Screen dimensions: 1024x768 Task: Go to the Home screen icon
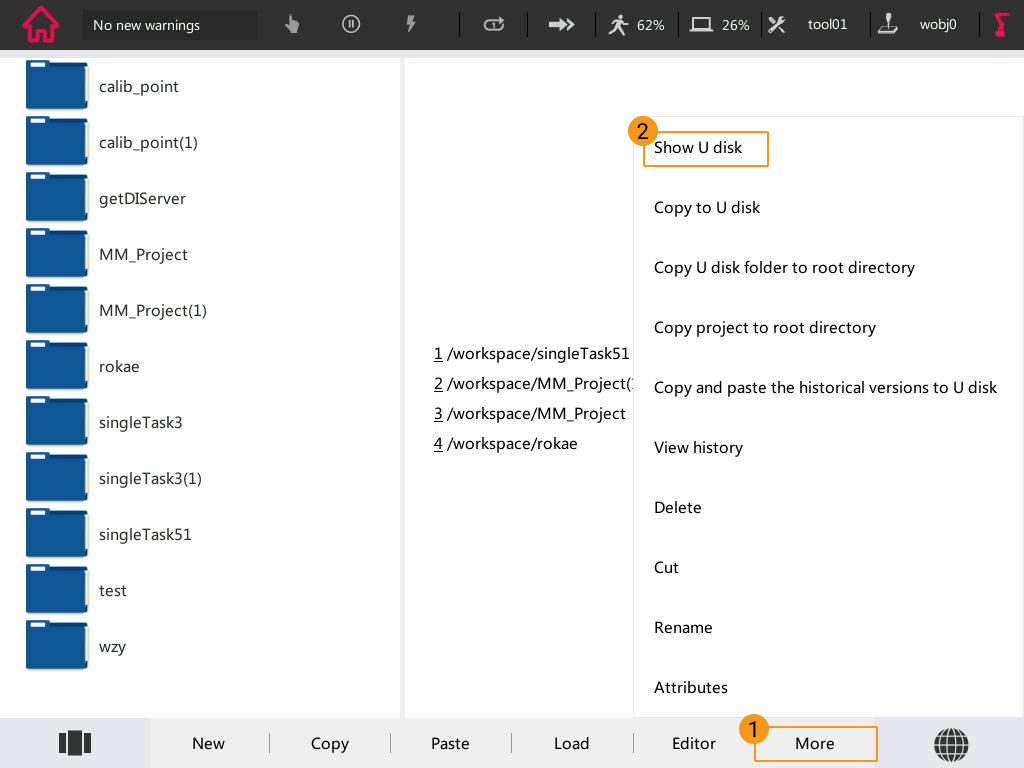(41, 25)
